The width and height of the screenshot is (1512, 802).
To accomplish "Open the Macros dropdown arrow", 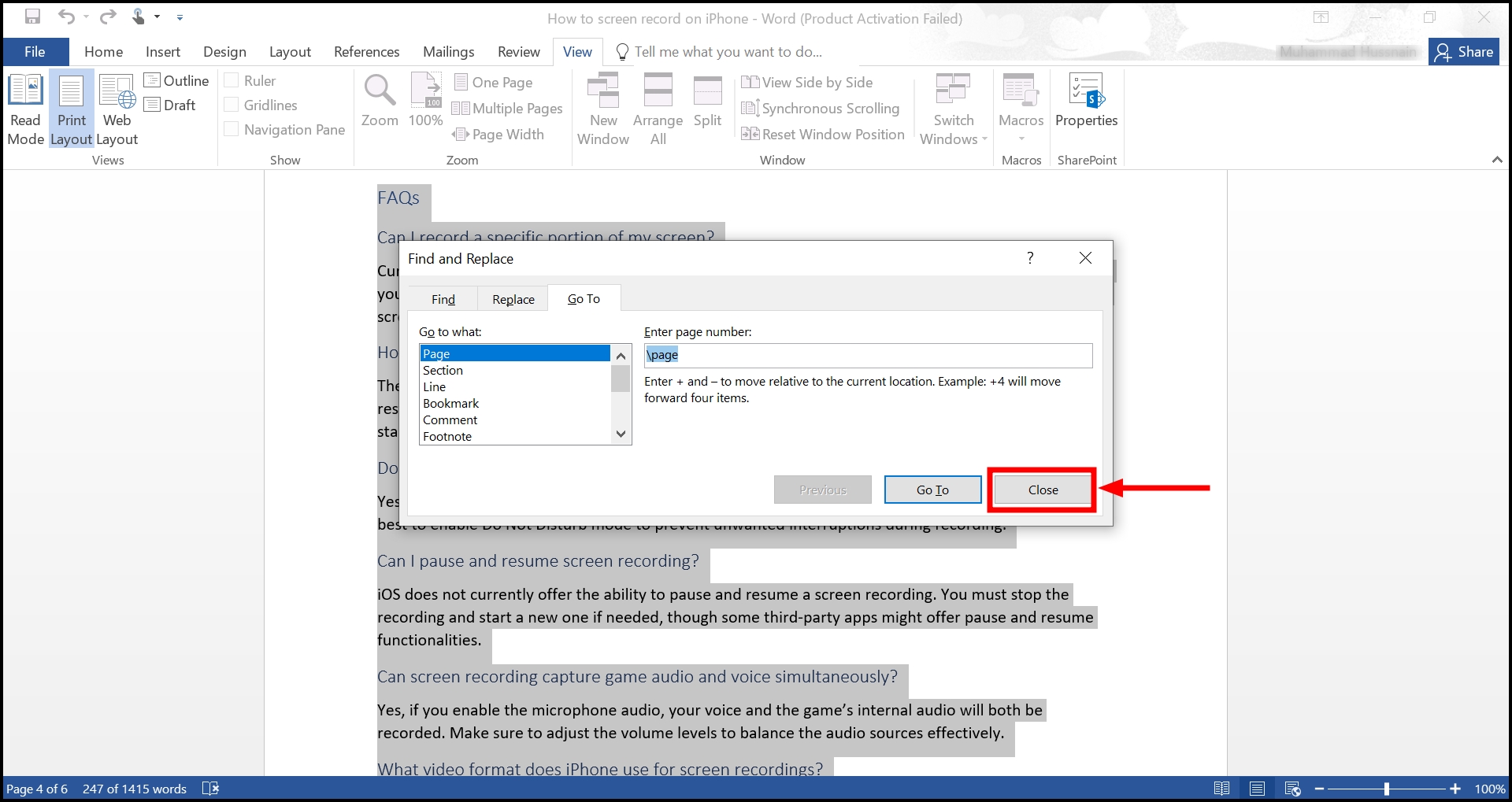I will 1021,139.
